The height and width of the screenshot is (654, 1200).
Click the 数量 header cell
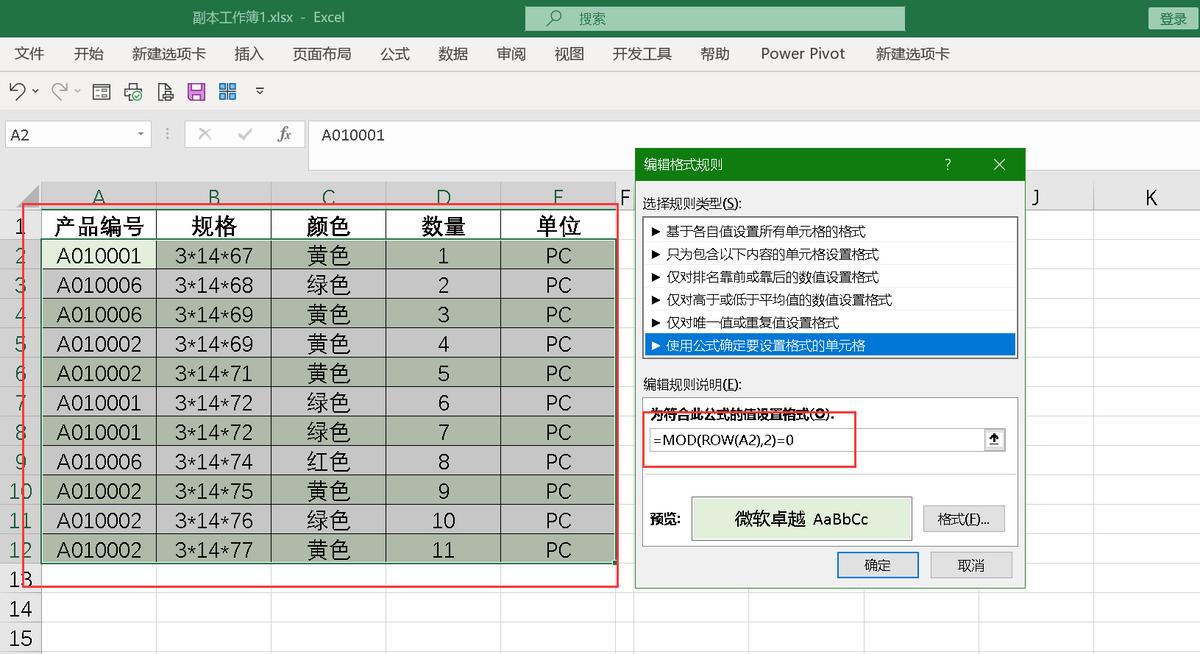pyautogui.click(x=443, y=225)
